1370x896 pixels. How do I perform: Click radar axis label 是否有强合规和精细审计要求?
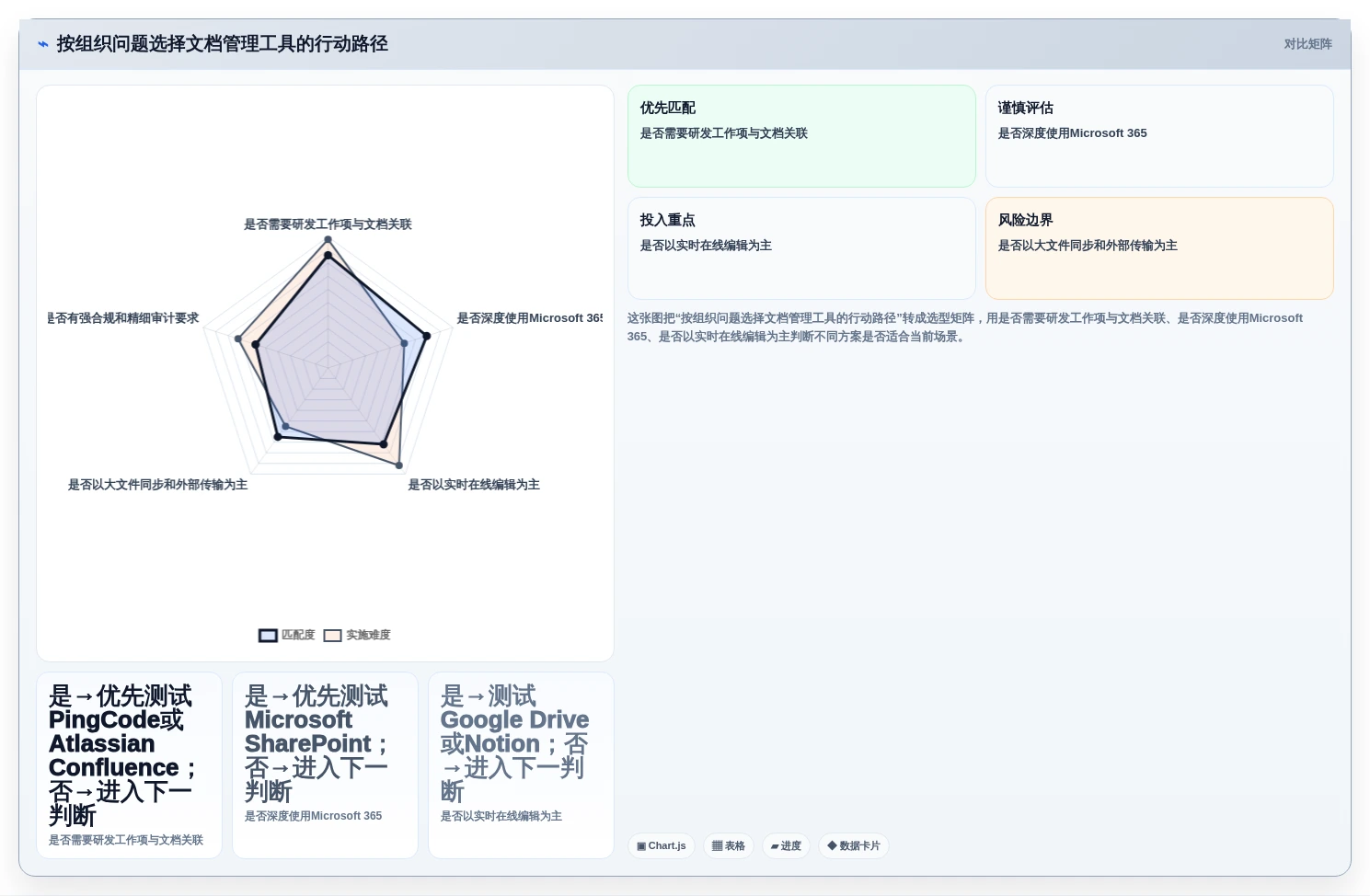point(123,318)
